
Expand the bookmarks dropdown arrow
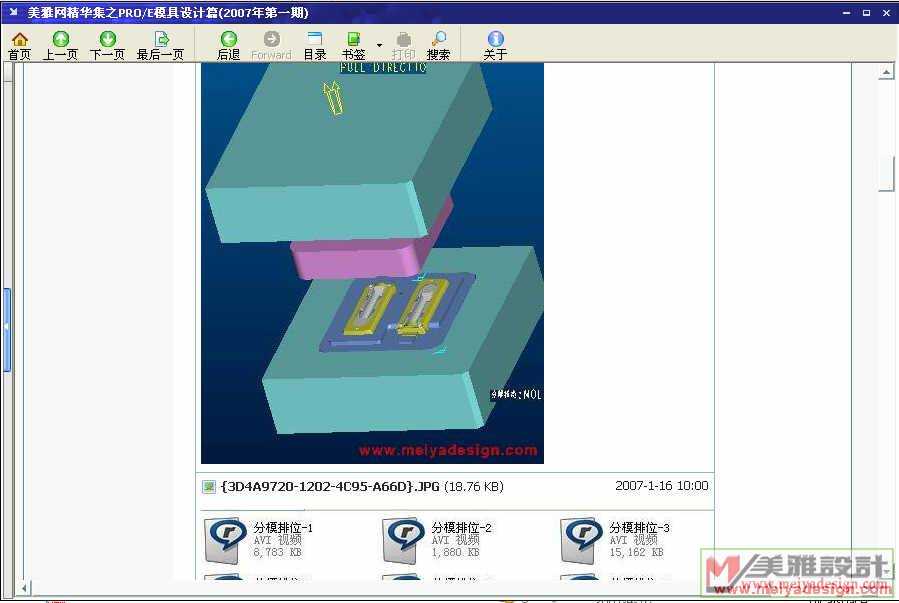379,45
